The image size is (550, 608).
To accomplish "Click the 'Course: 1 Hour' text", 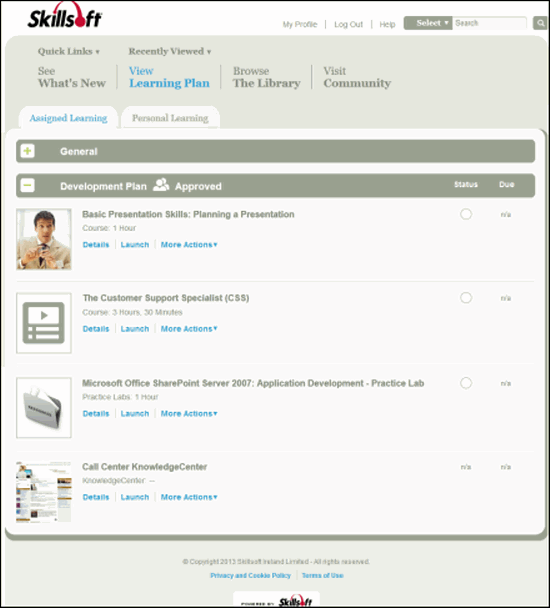I will (x=109, y=228).
